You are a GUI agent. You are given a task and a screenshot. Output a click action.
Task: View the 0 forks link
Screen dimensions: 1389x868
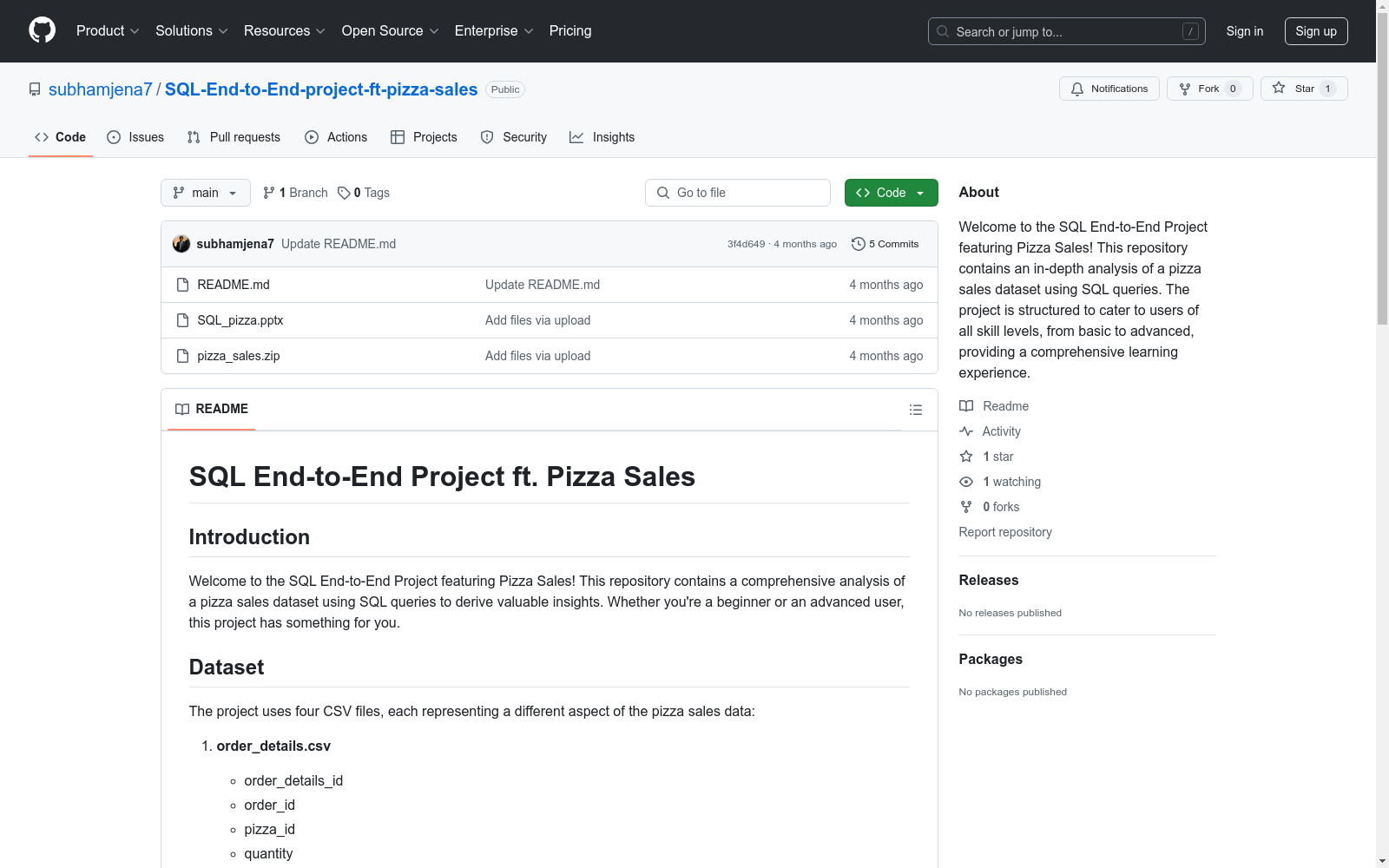pyautogui.click(x=990, y=507)
